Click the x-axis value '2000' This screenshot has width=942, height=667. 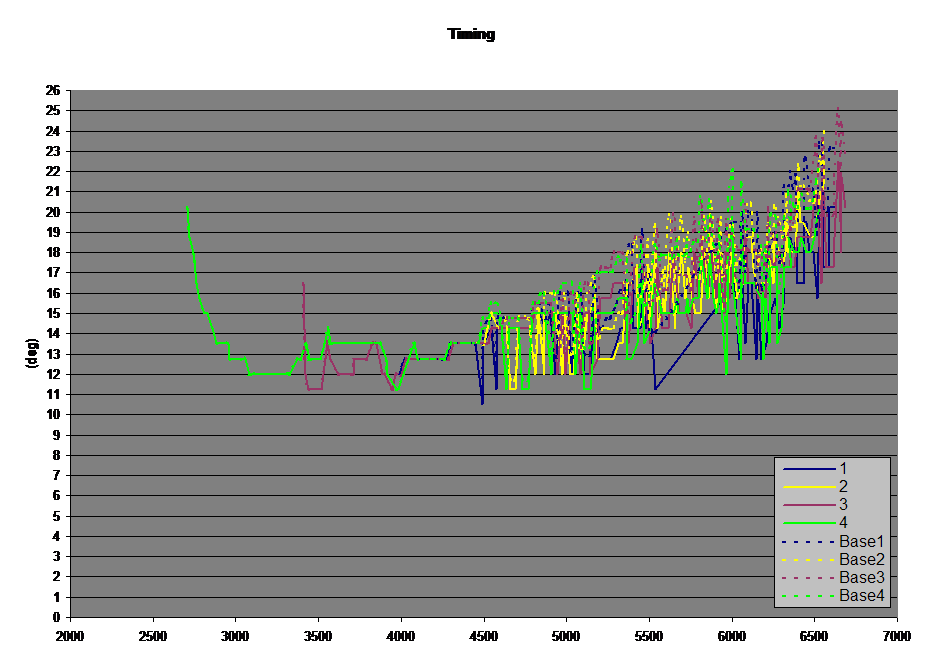pos(70,636)
